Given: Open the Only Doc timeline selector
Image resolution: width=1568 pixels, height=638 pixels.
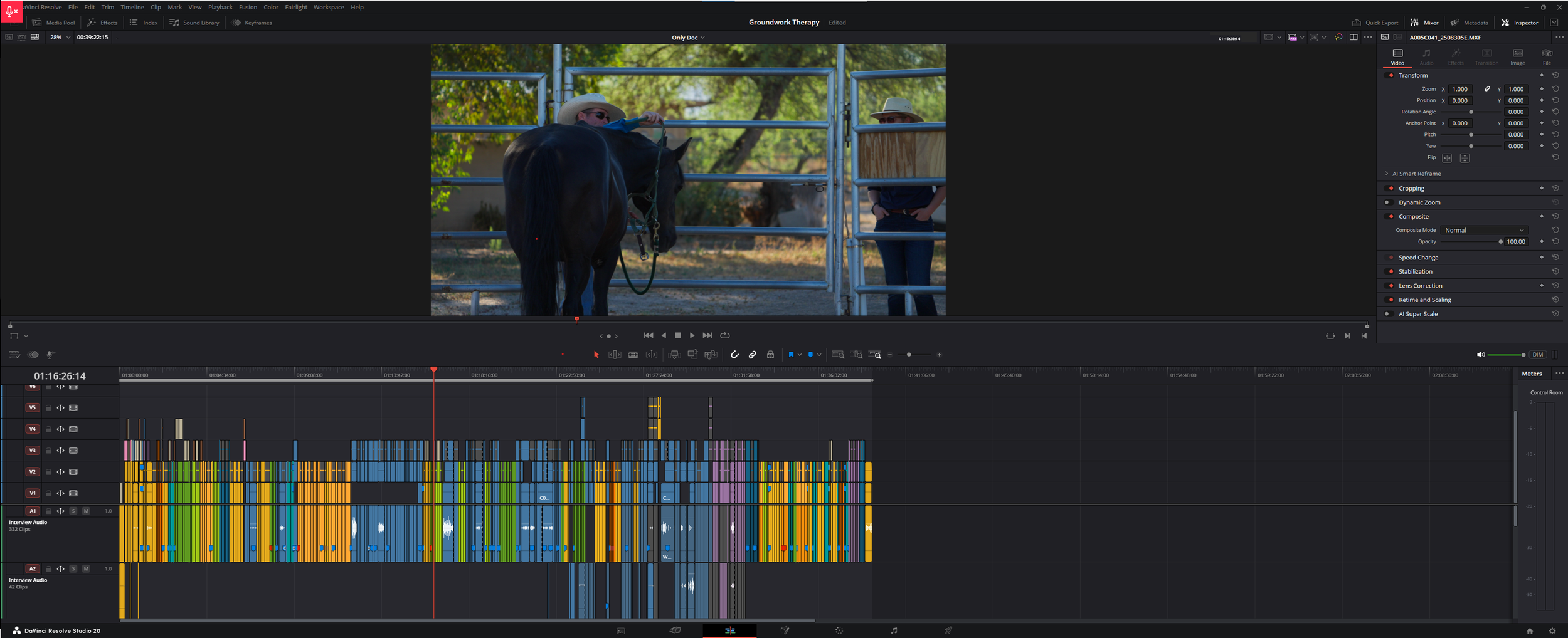Looking at the screenshot, I should [687, 37].
